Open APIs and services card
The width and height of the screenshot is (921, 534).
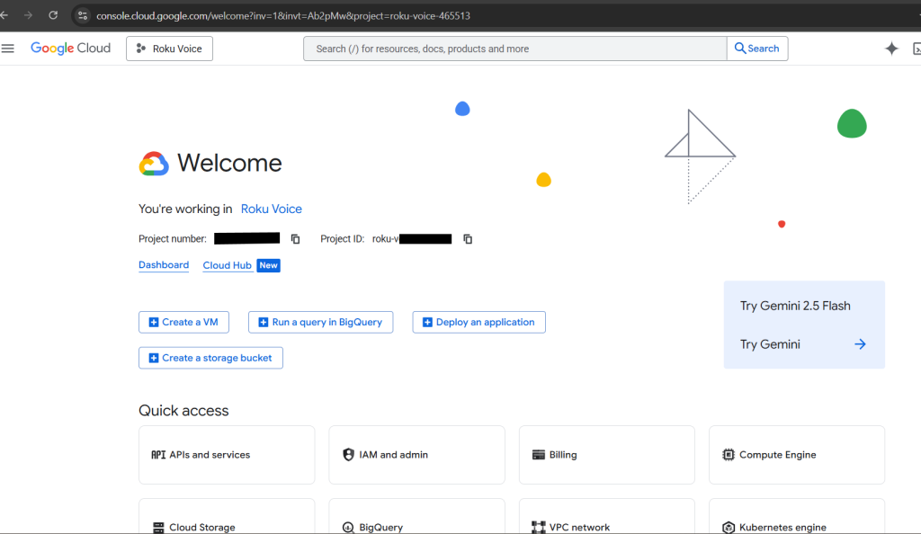click(227, 455)
